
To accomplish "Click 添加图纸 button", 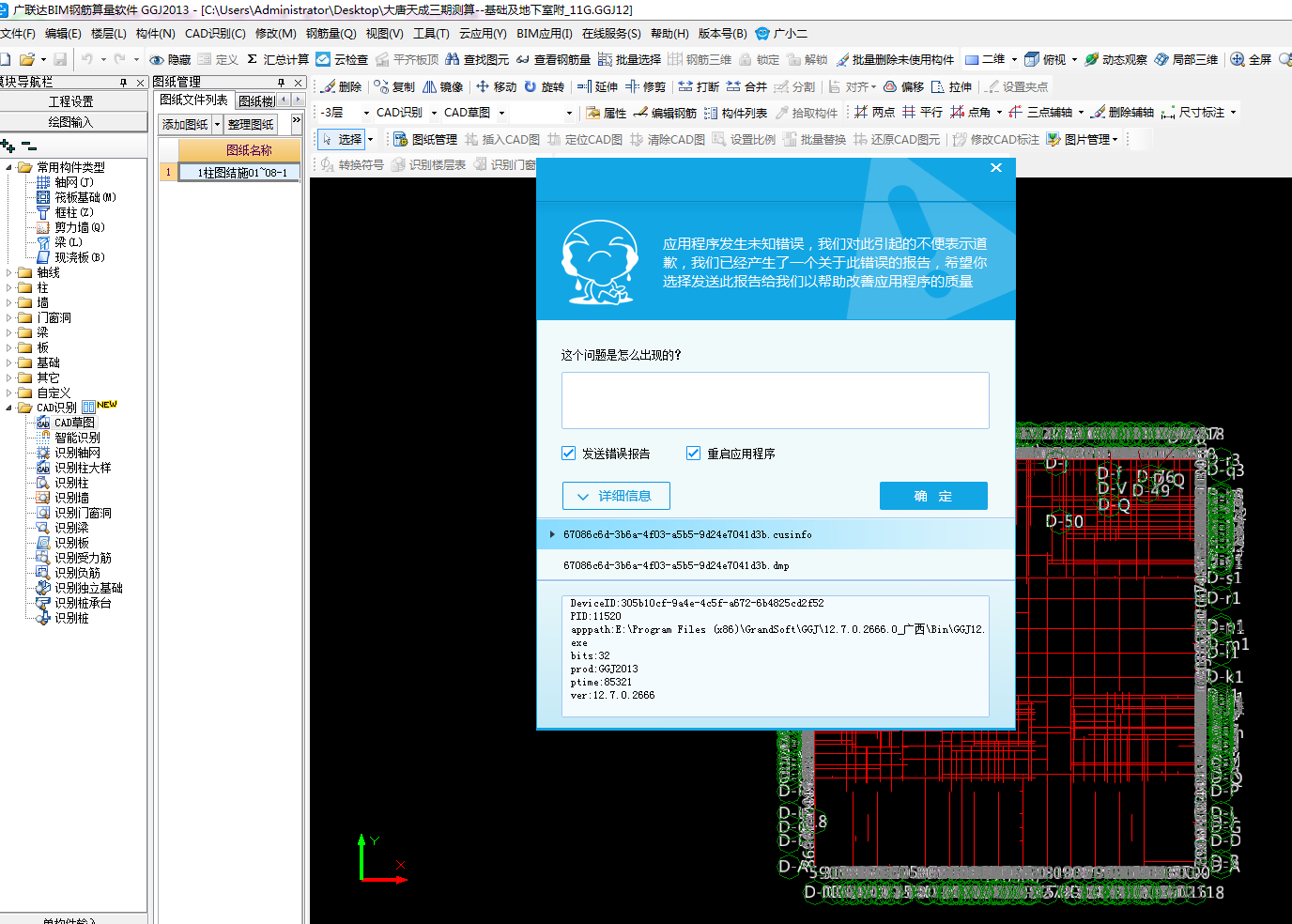I will click(x=185, y=124).
